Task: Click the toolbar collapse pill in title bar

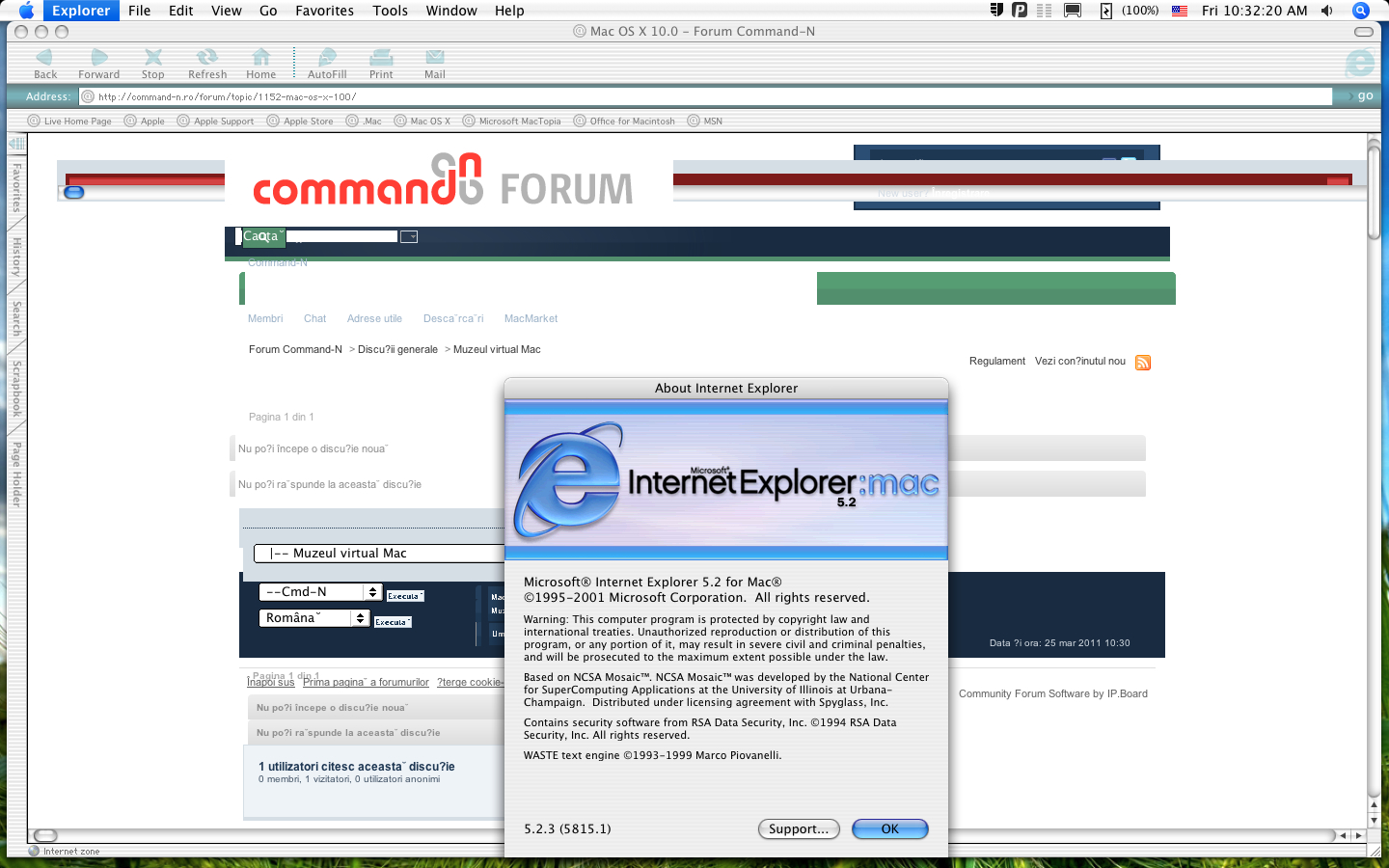Action: point(1363,32)
